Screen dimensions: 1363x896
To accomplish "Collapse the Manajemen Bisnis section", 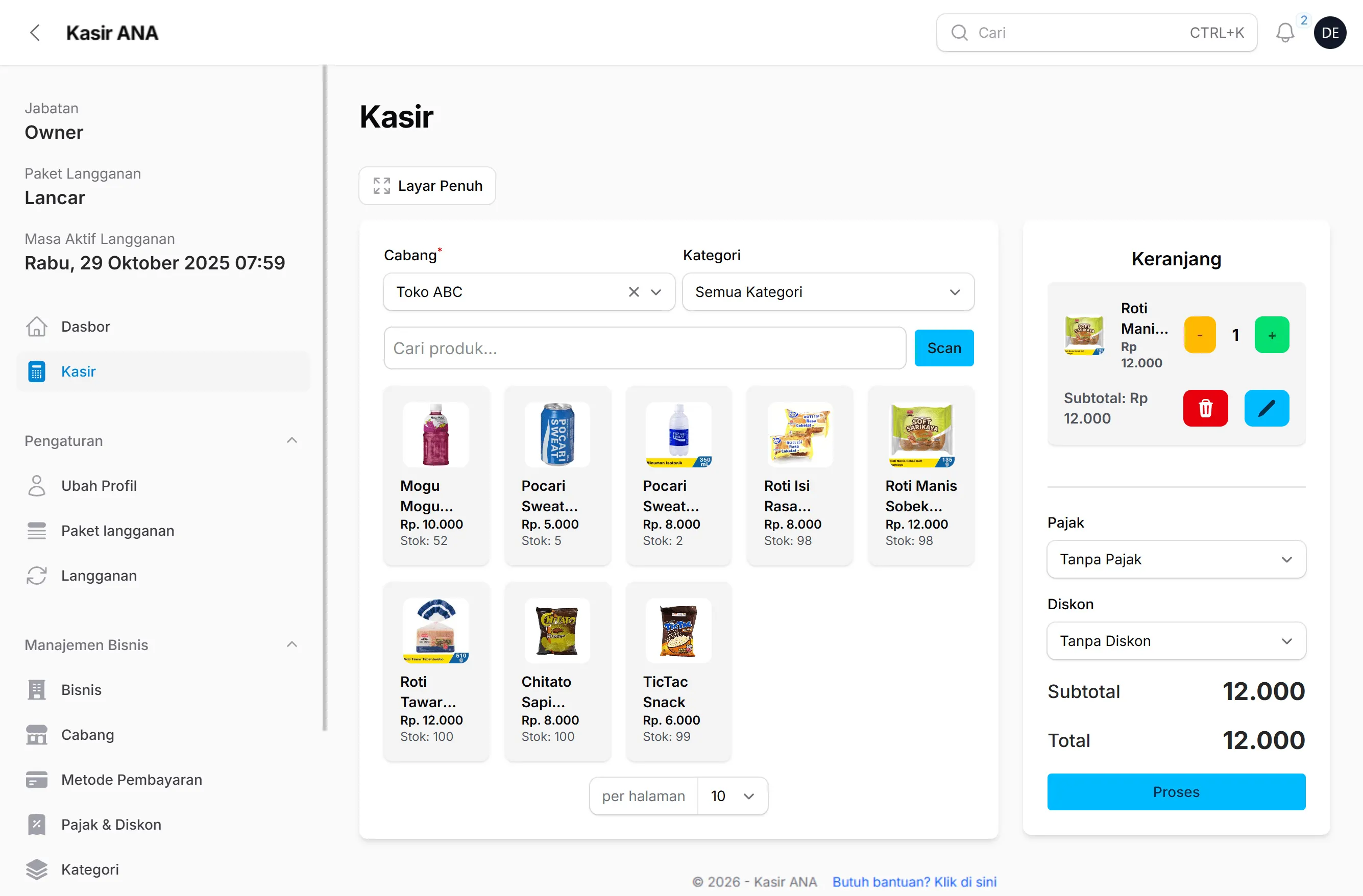I will 292,644.
